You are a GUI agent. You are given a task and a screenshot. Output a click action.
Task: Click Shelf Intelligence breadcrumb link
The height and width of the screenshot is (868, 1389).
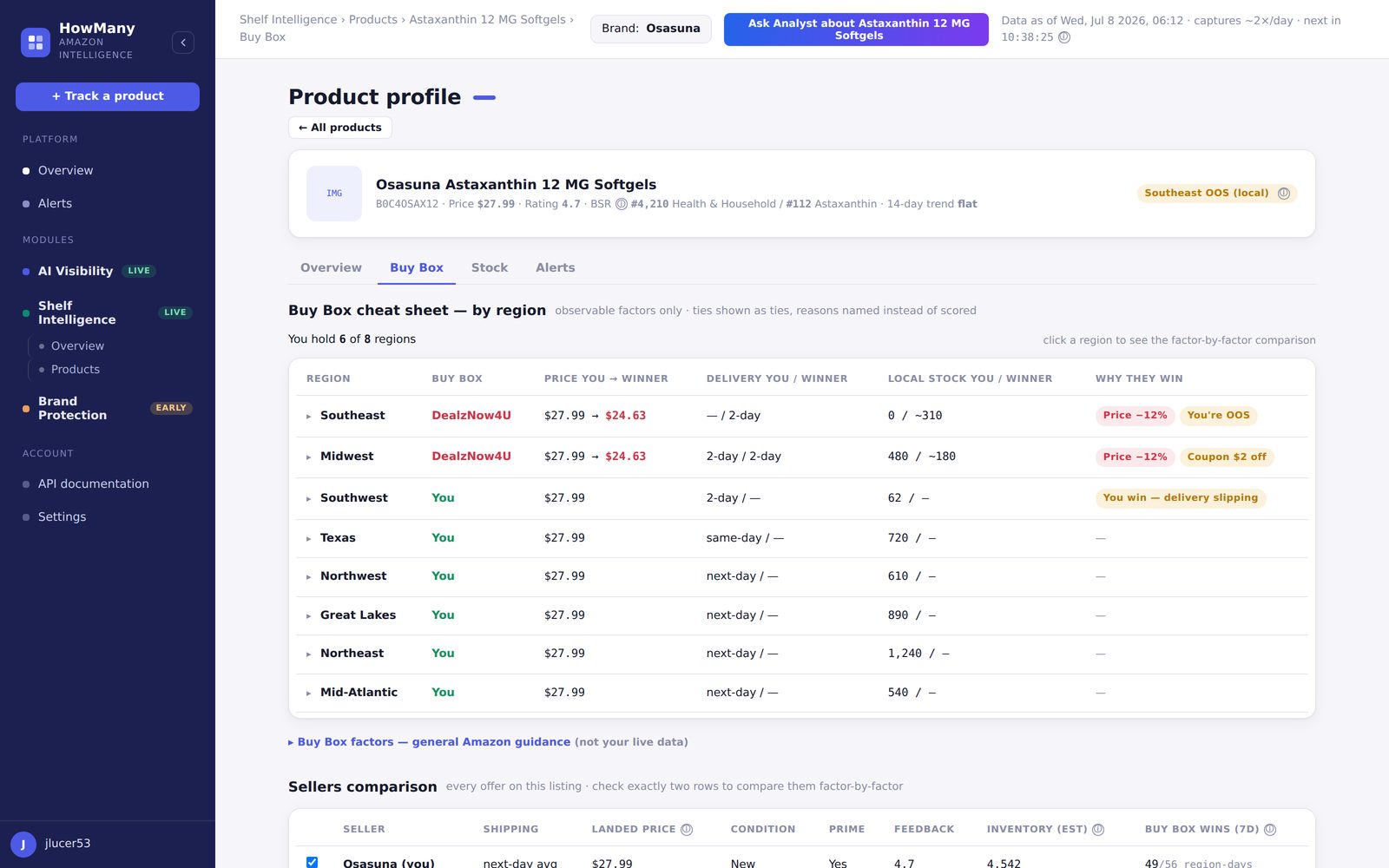[288, 20]
